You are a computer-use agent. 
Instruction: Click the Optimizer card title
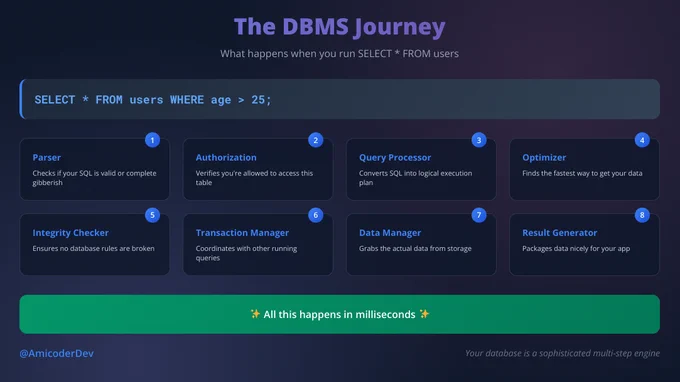coord(544,157)
